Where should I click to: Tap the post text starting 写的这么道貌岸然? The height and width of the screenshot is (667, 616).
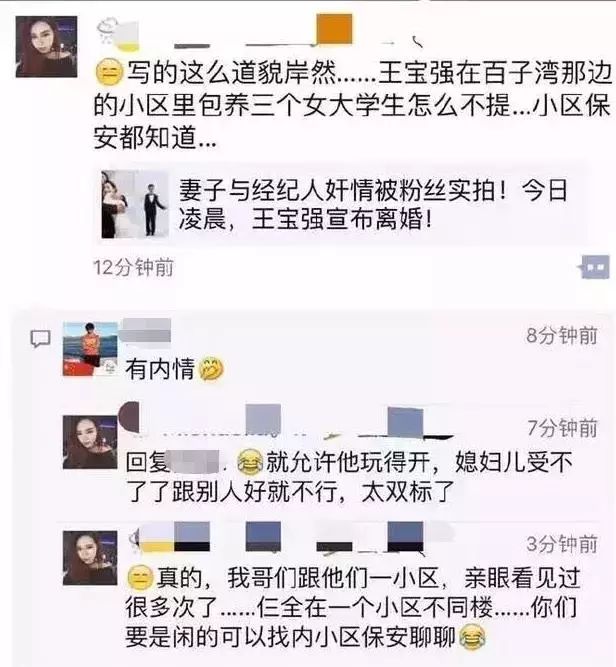pos(352,105)
